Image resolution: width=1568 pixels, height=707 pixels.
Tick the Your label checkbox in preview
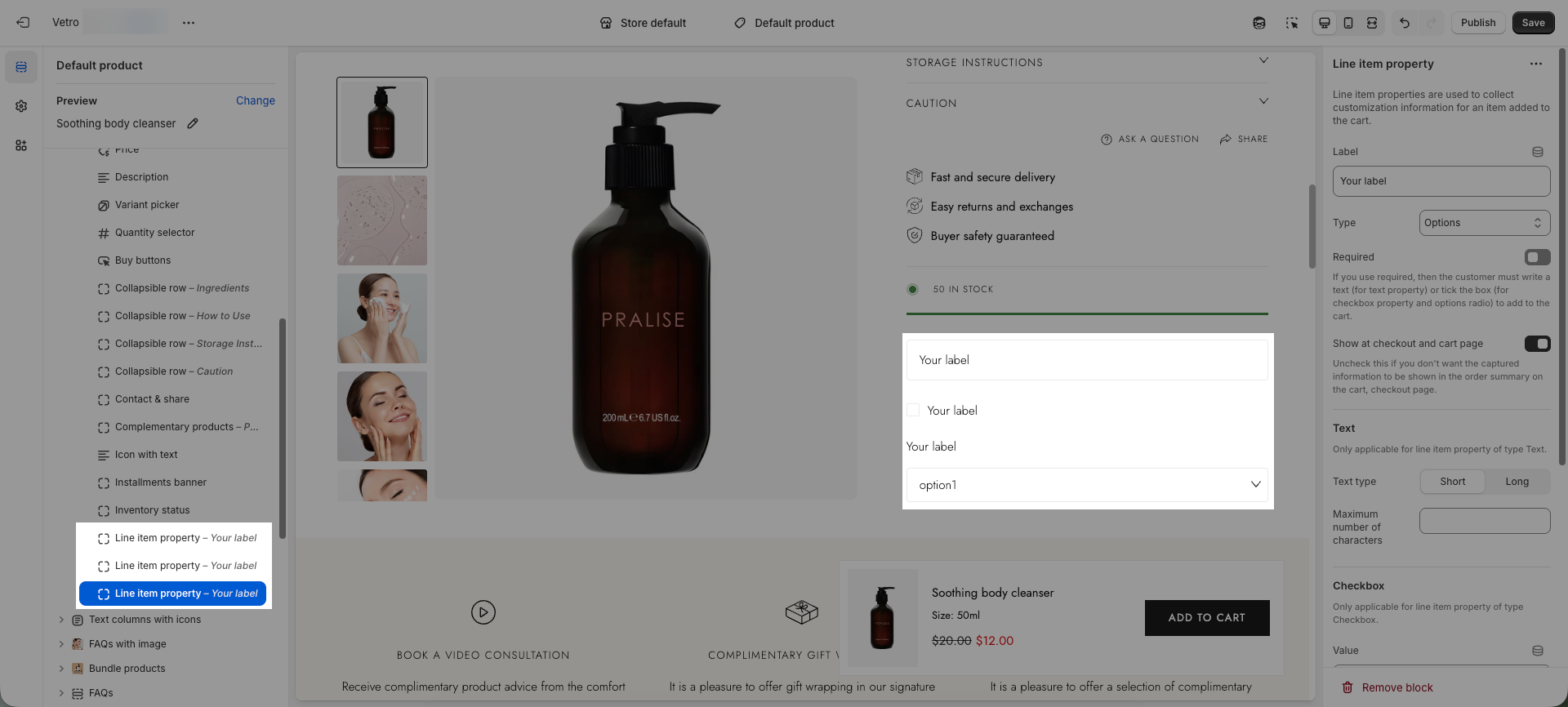pyautogui.click(x=913, y=411)
